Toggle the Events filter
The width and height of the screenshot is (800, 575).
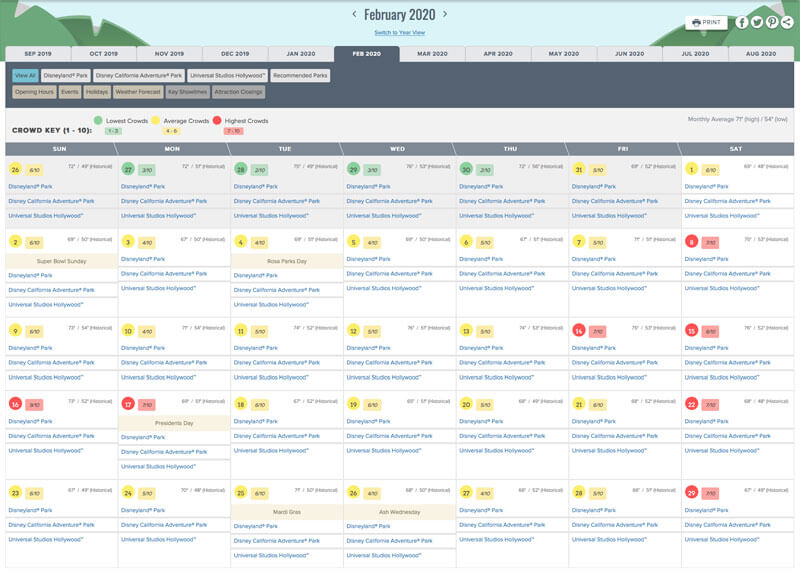(70, 92)
